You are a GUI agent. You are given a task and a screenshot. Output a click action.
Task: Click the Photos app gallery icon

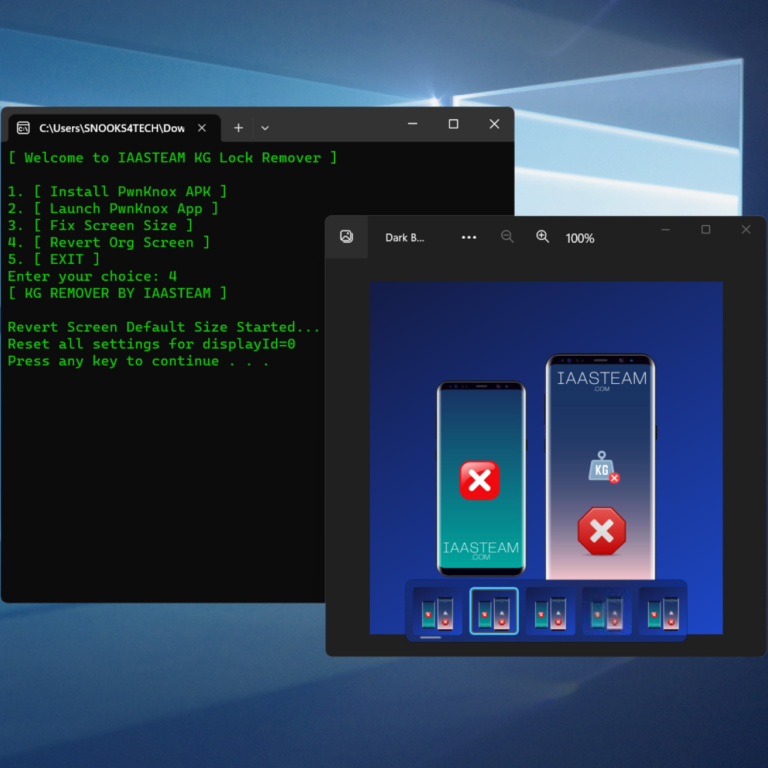click(346, 237)
